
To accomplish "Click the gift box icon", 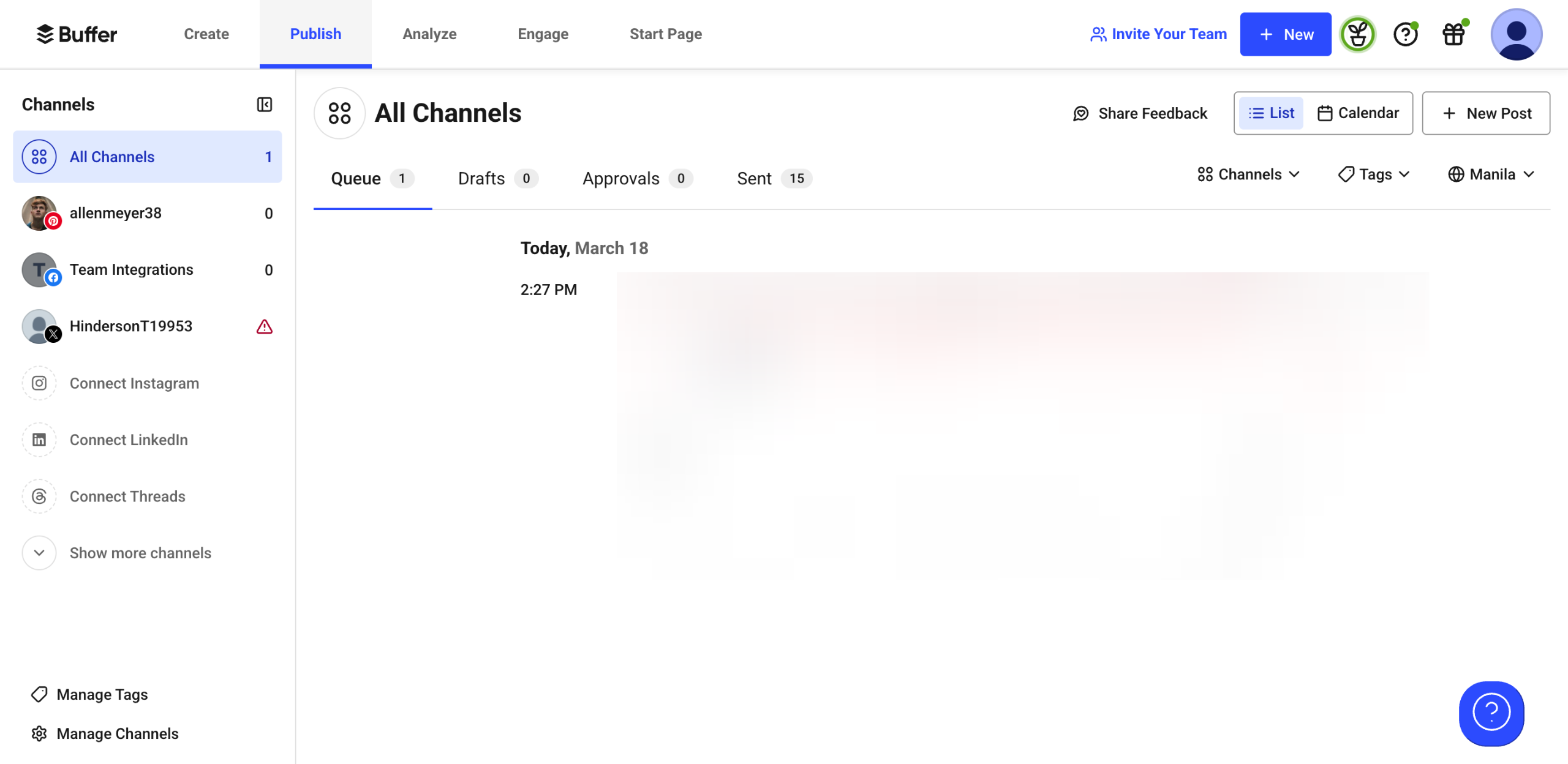I will coord(1453,34).
